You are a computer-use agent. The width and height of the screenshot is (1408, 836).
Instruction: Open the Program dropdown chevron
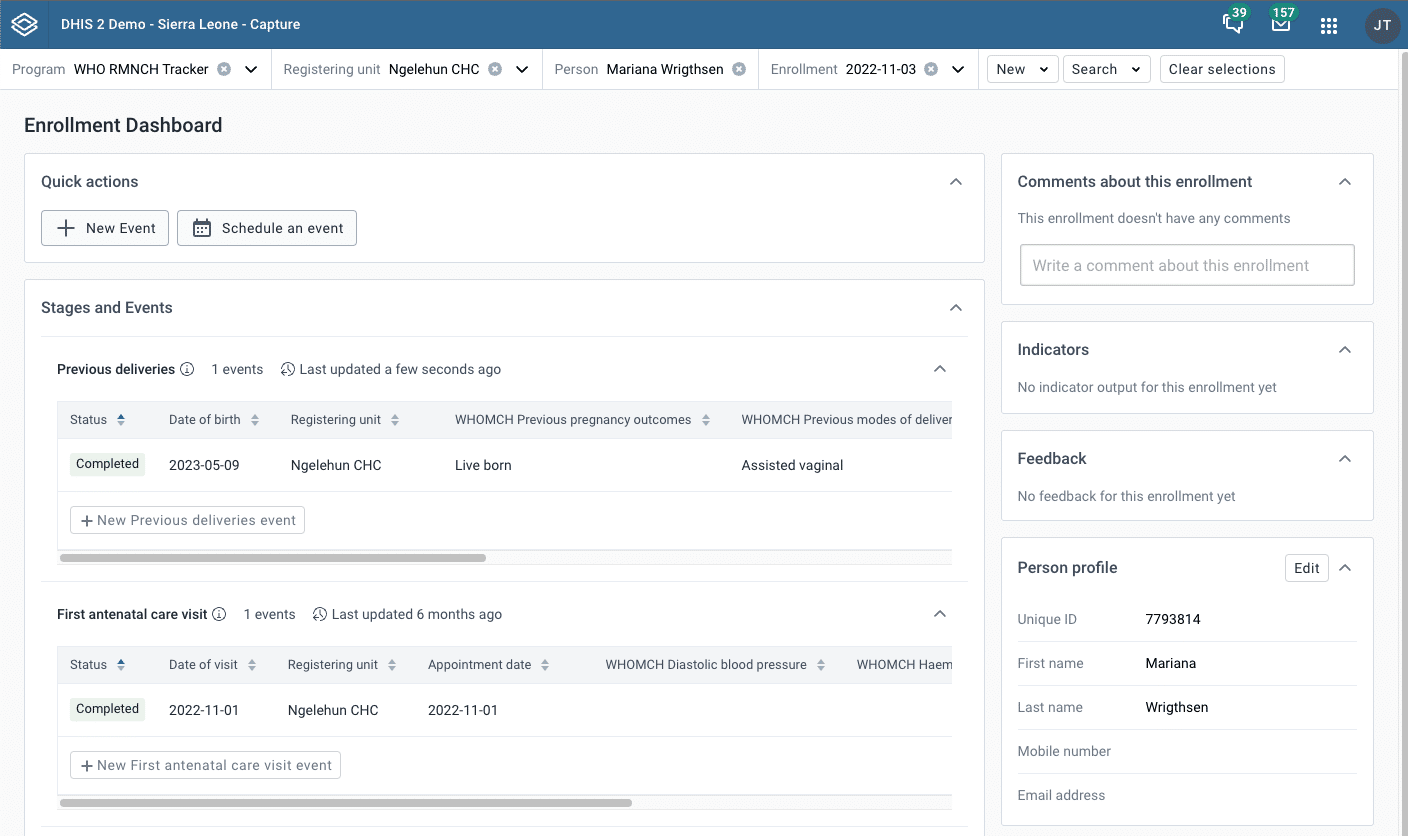click(251, 70)
